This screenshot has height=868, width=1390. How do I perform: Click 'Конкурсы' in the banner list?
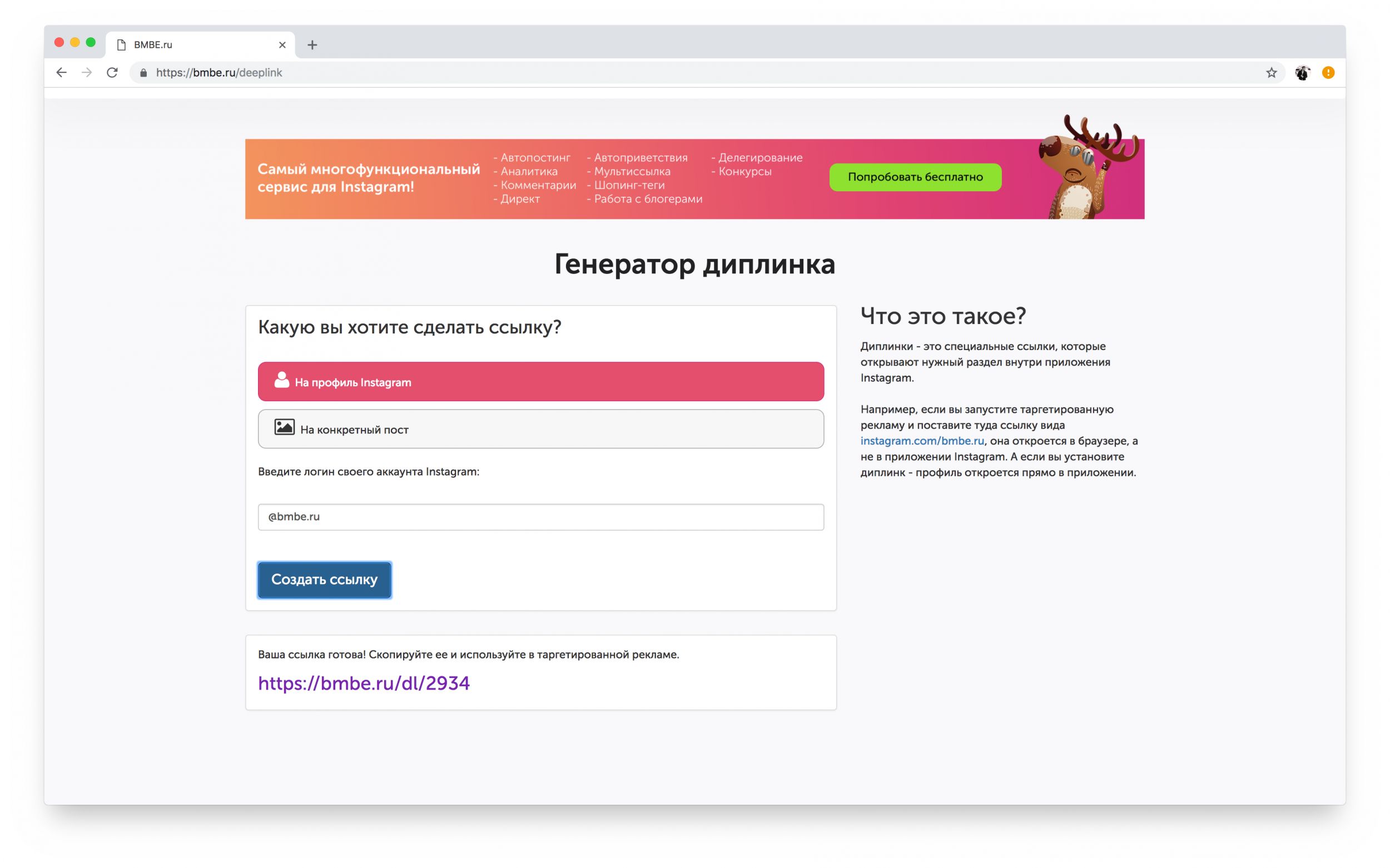coord(744,171)
